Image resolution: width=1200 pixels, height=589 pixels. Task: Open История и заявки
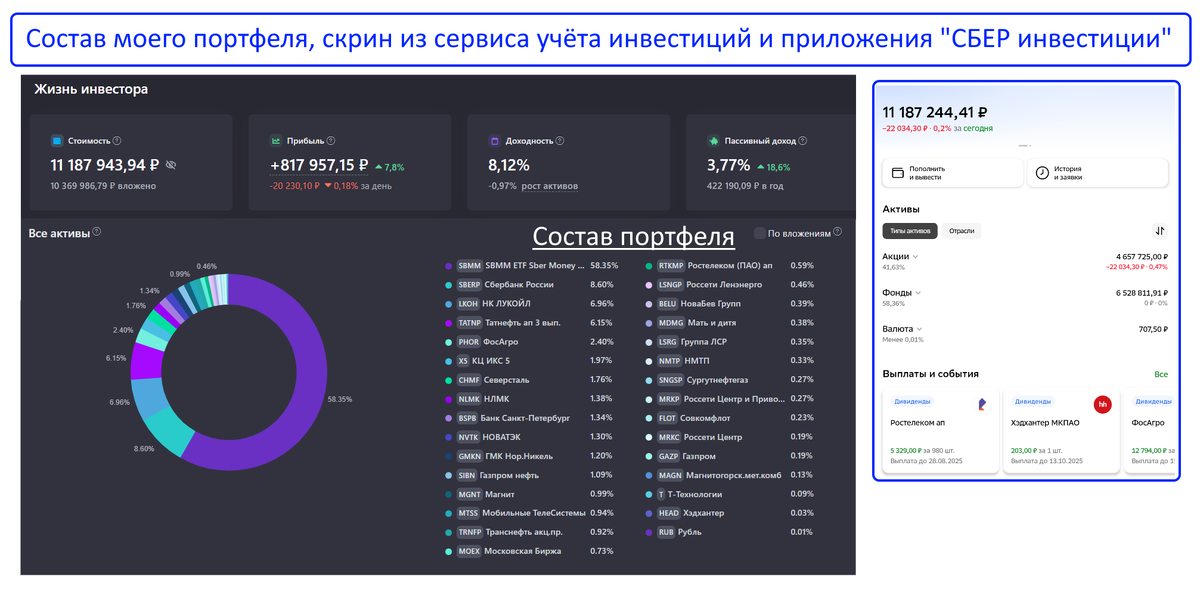(x=1098, y=173)
